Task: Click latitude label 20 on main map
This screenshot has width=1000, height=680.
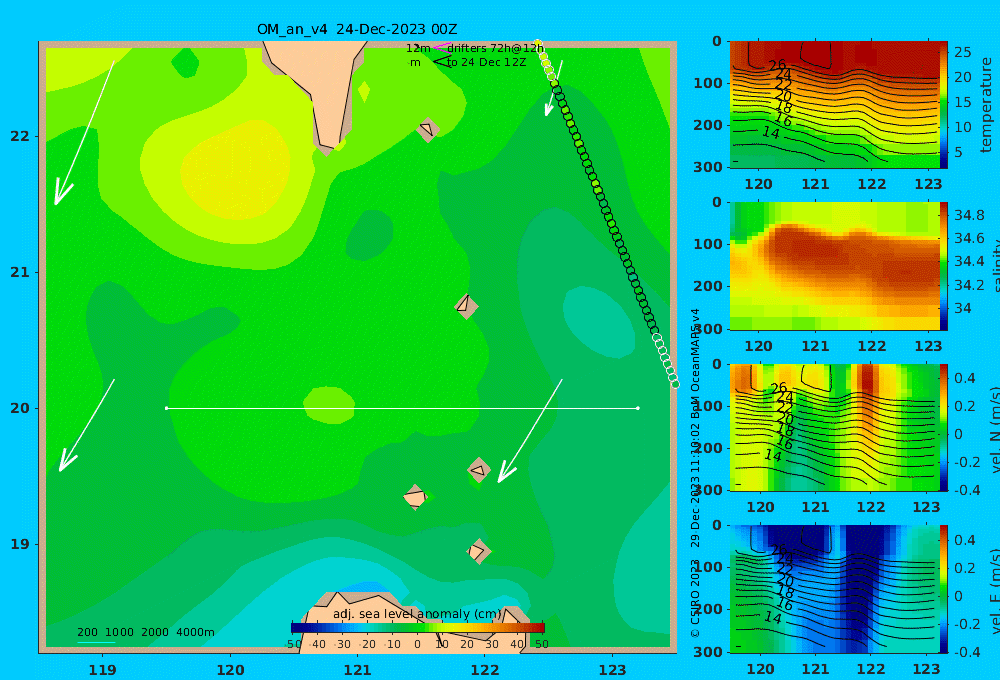Action: 20,408
